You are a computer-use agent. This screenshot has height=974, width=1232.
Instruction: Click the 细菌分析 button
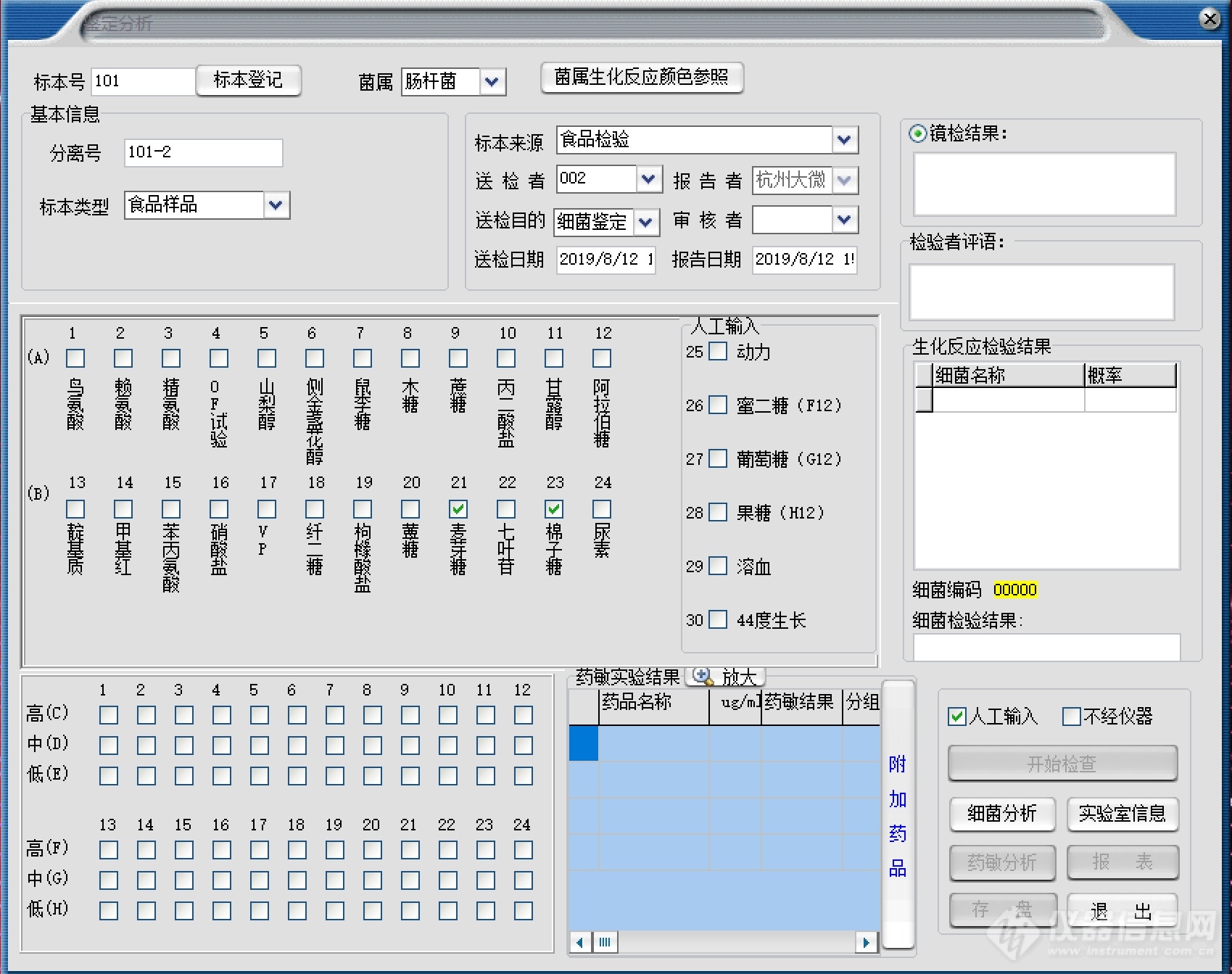pos(1002,814)
